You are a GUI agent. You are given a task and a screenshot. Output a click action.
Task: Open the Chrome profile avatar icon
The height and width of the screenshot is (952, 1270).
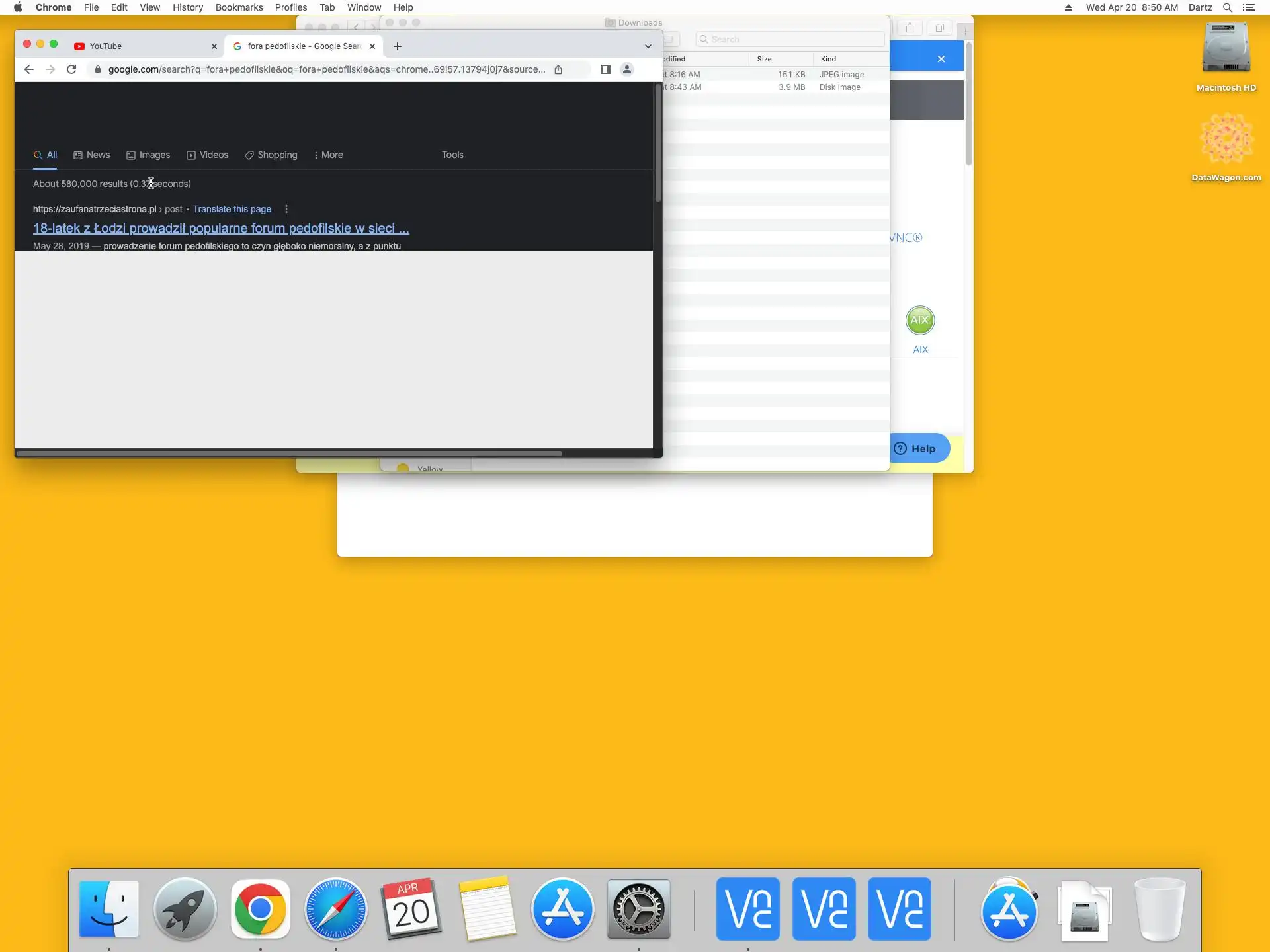coord(627,69)
